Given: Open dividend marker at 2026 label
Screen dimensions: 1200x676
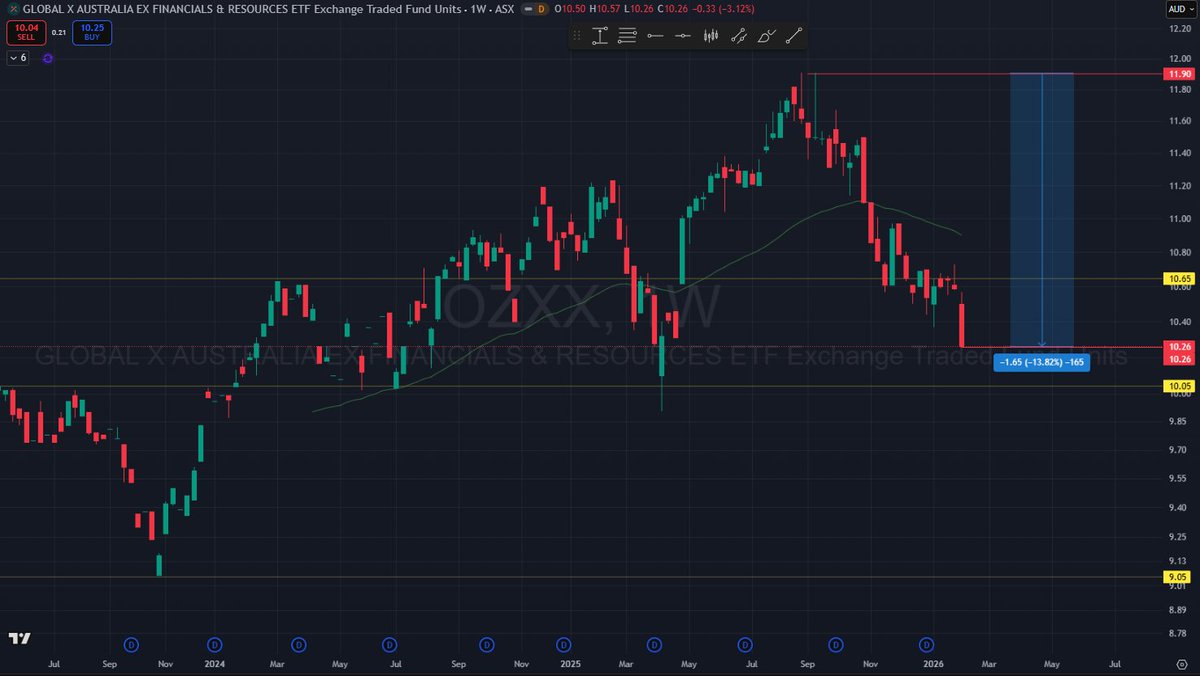Looking at the screenshot, I should 927,643.
